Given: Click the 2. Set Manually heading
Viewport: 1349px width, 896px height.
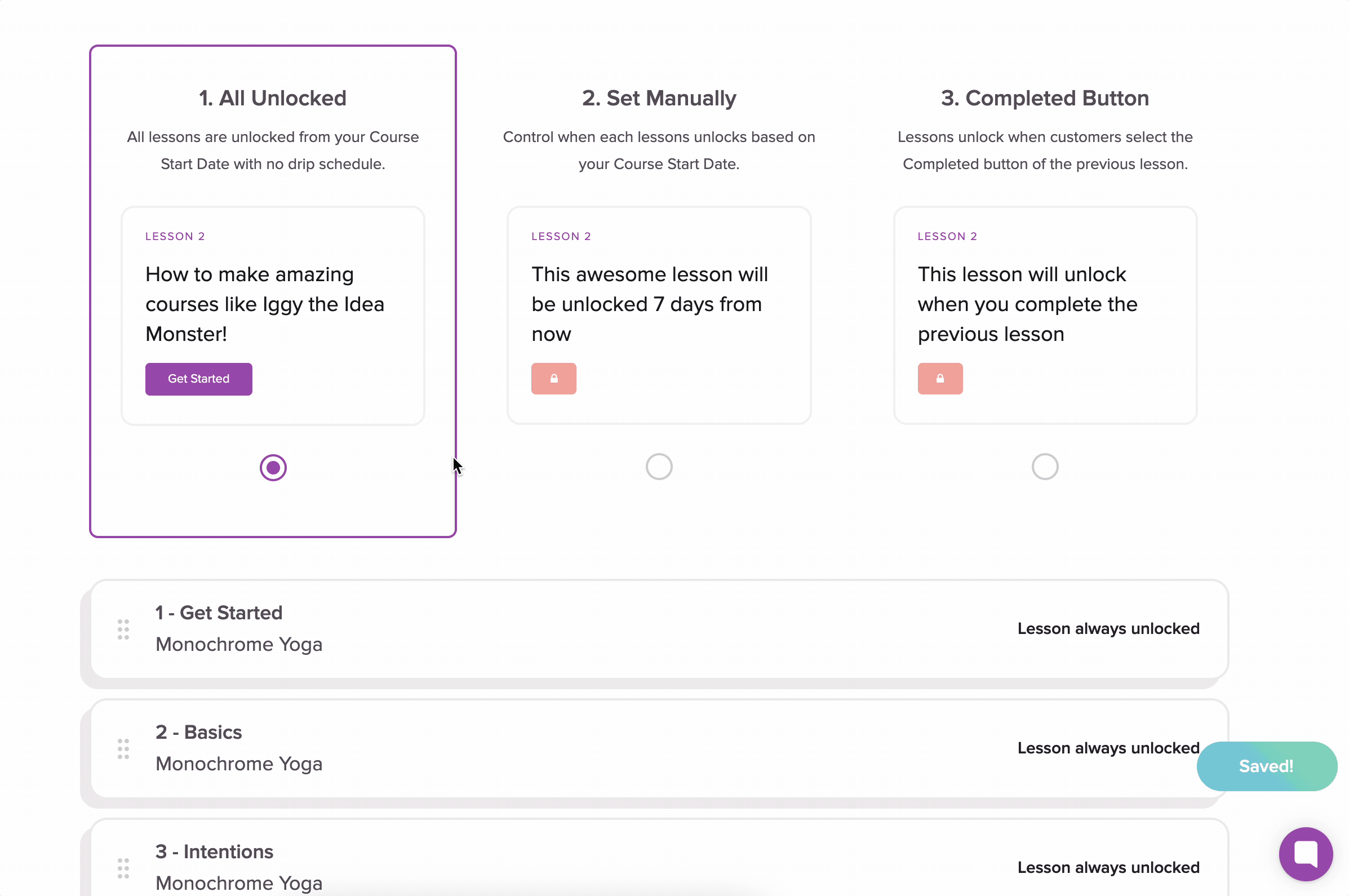Looking at the screenshot, I should [x=658, y=98].
